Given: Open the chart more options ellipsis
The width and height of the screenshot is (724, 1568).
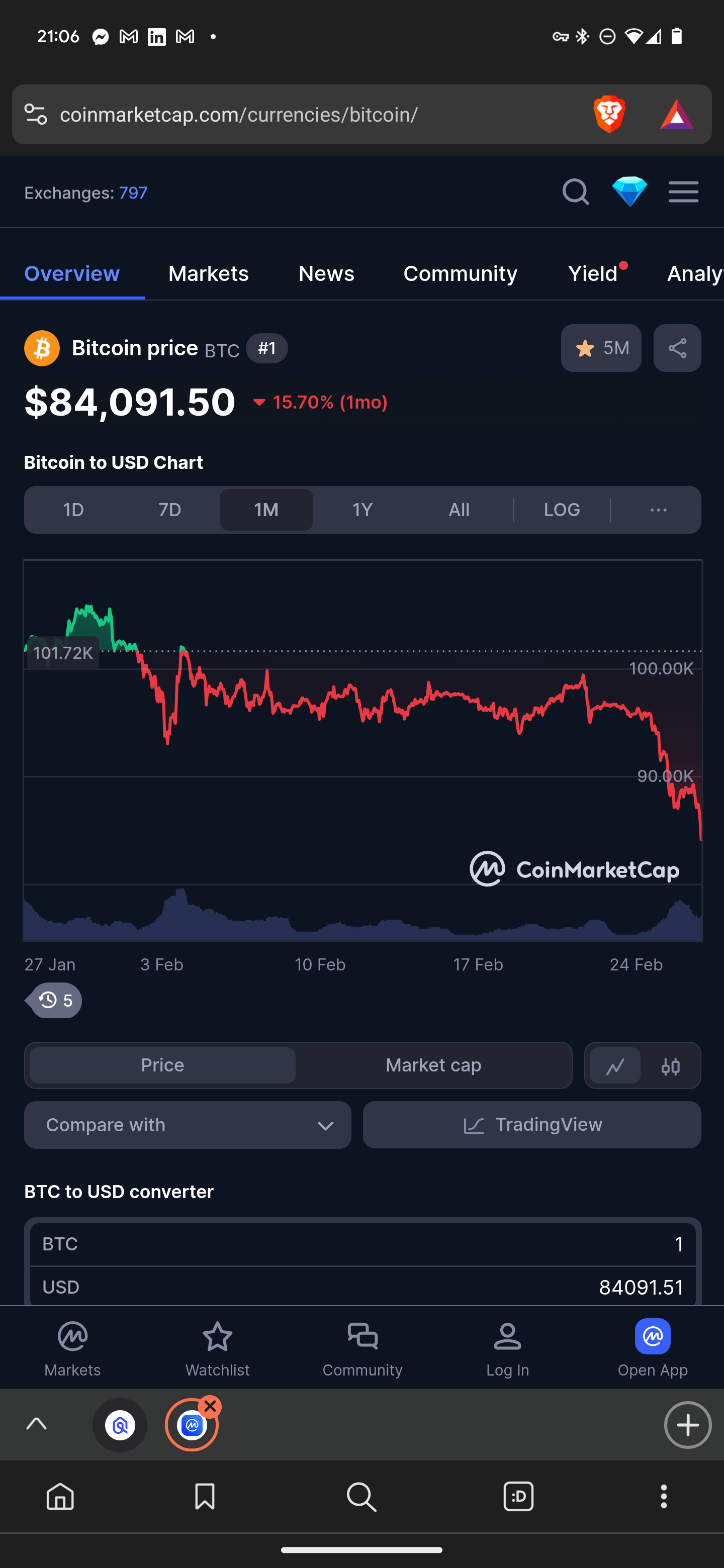Looking at the screenshot, I should pos(658,510).
